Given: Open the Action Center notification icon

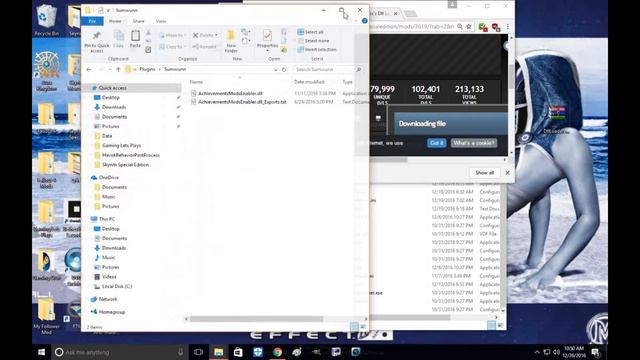Looking at the screenshot, I should pos(596,352).
